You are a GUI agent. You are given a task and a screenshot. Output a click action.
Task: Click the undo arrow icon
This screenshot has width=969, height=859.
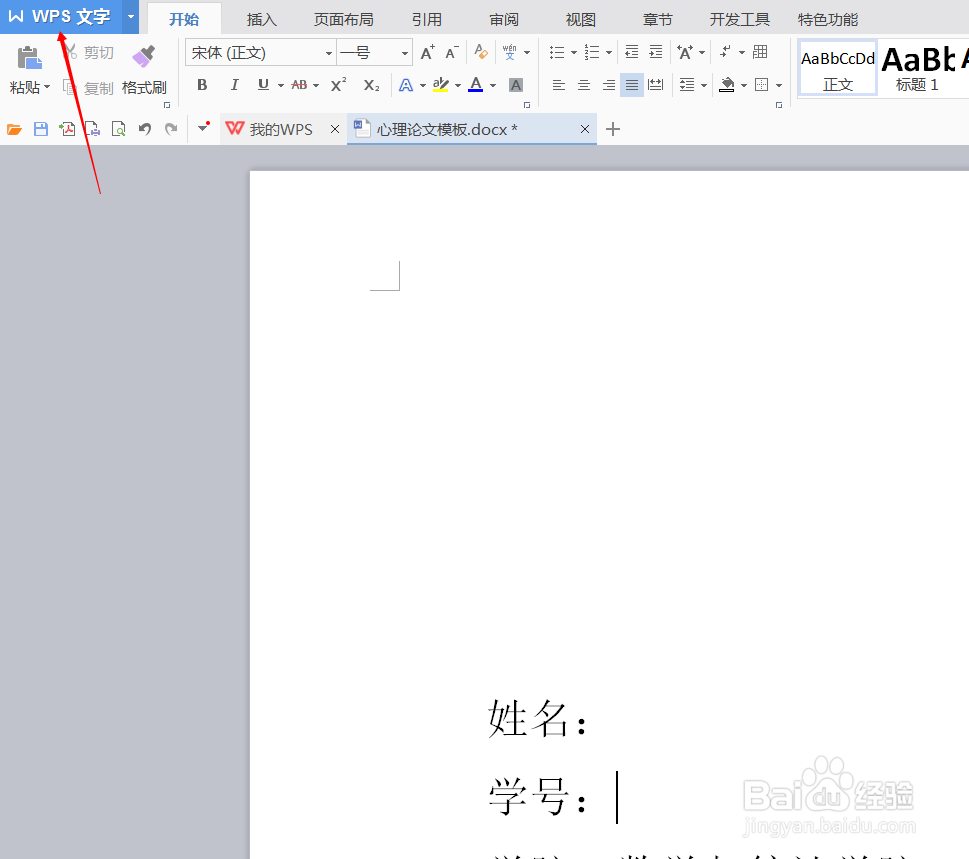coord(145,129)
